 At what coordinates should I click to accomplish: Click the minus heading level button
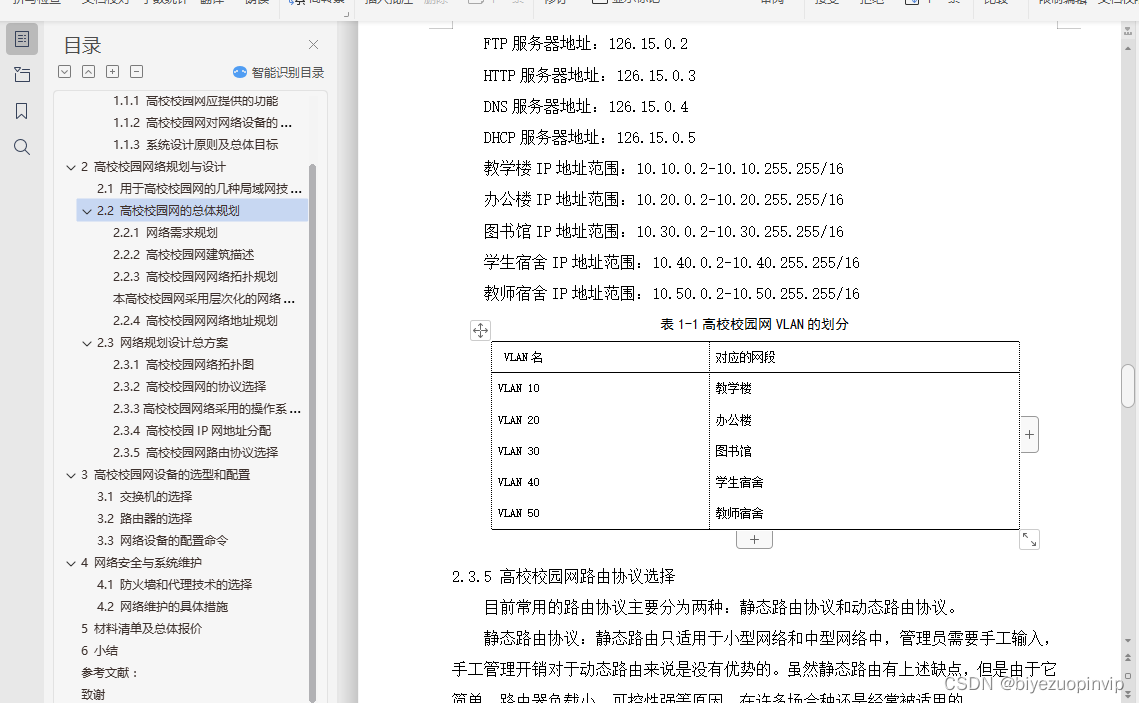click(137, 71)
